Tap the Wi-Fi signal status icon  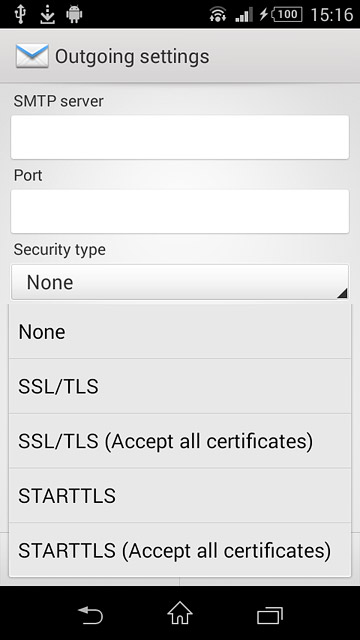pyautogui.click(x=218, y=15)
